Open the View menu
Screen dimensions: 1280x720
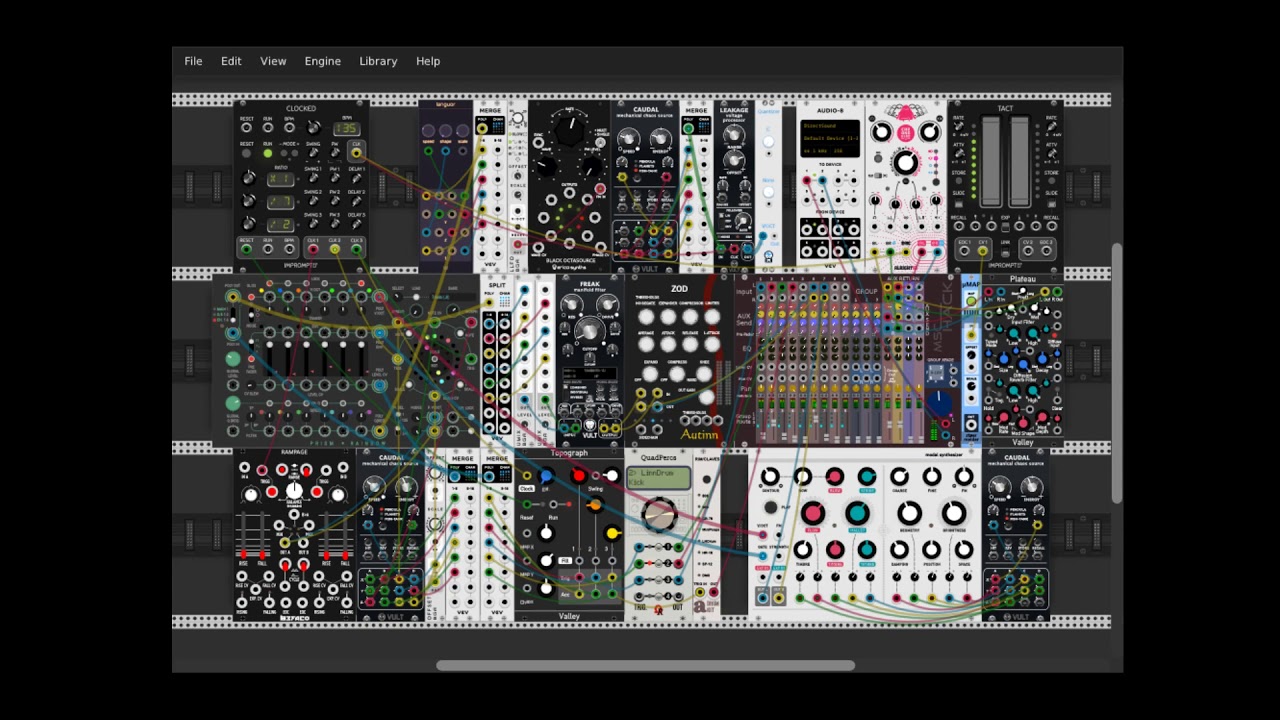click(273, 61)
